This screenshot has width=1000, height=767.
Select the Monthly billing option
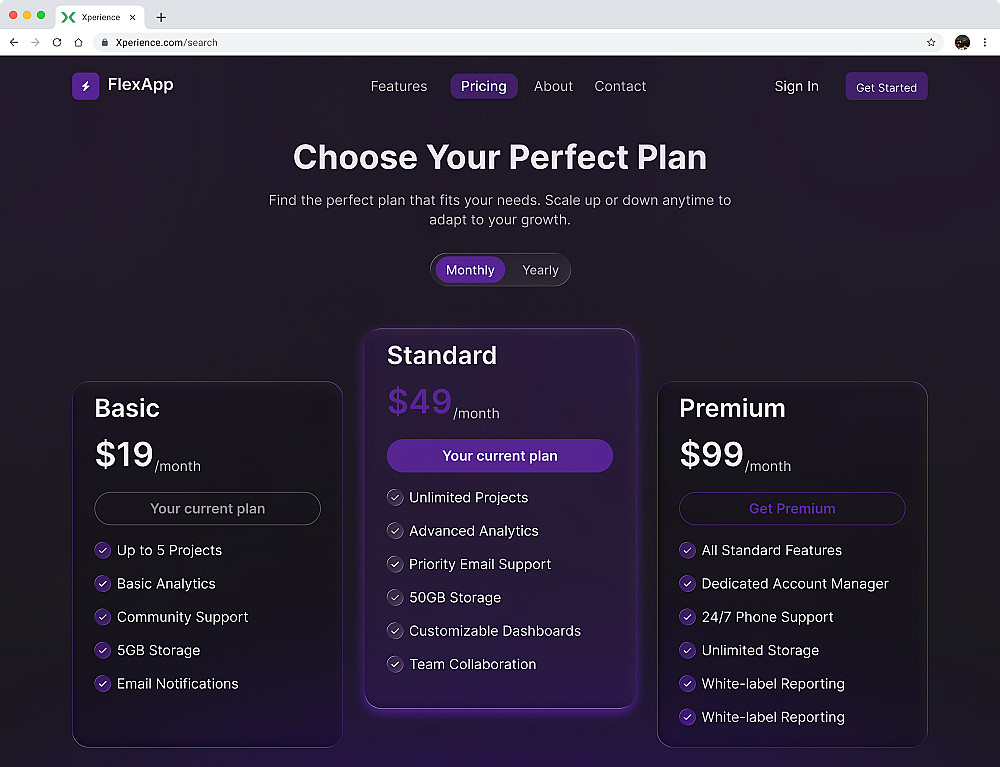point(470,270)
